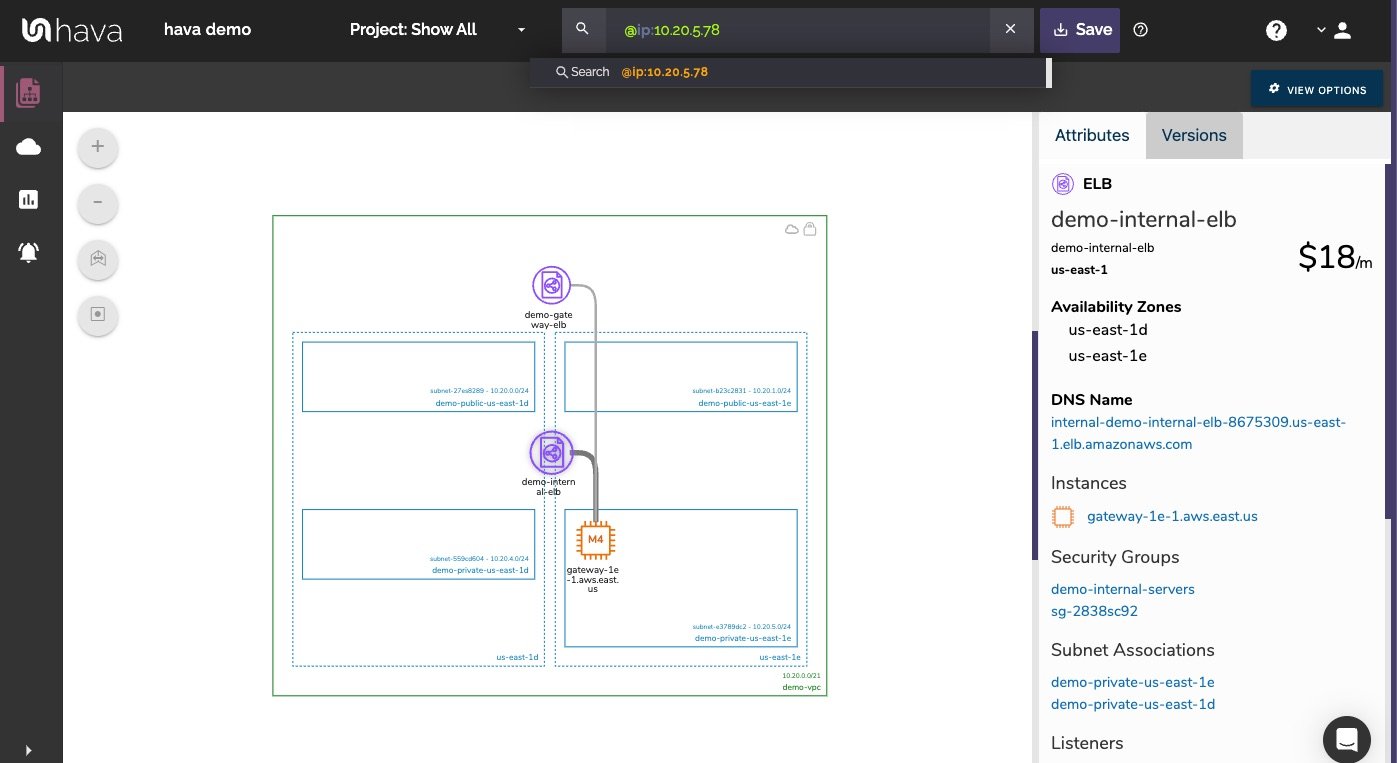Click the search input field
Image resolution: width=1397 pixels, height=763 pixels.
(x=798, y=30)
